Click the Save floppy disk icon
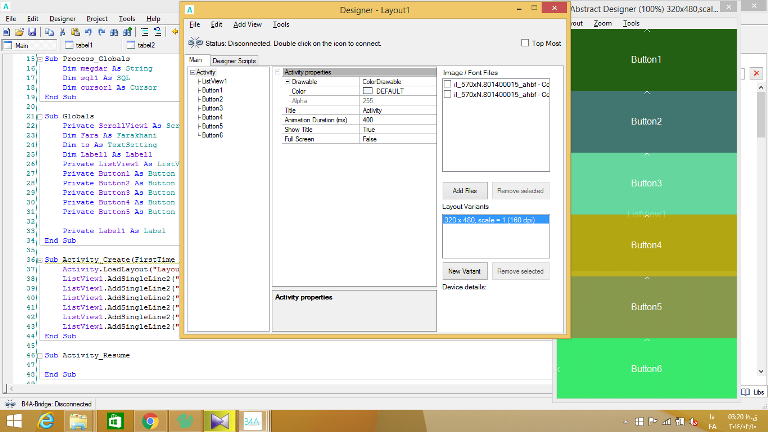 32,32
